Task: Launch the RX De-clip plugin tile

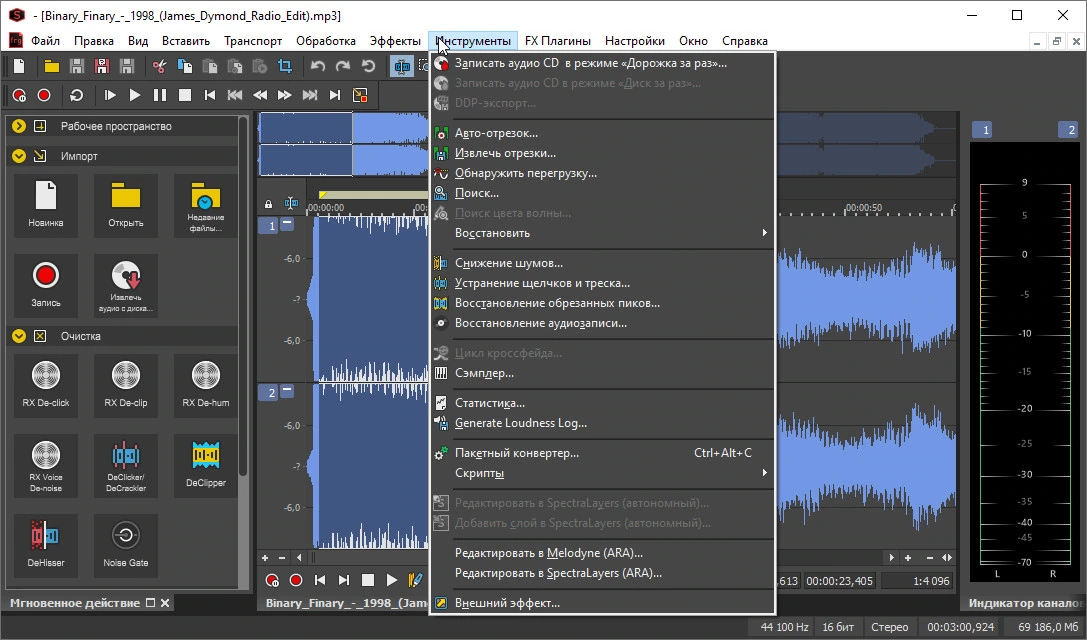Action: click(125, 386)
